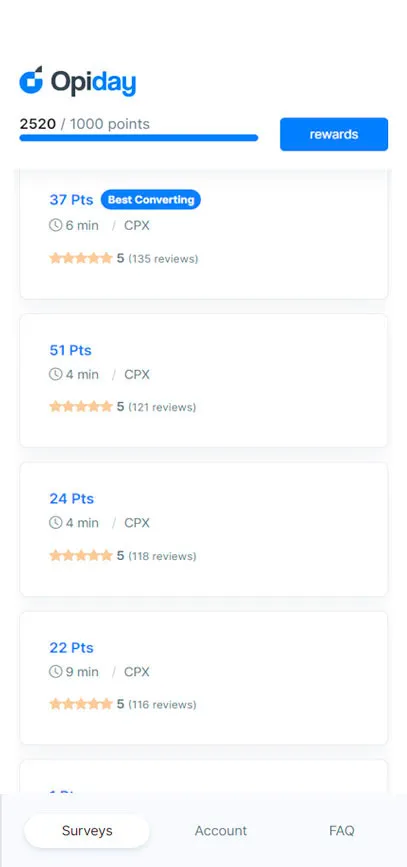This screenshot has width=407, height=867.
Task: Click star rating of 118 reviews survey
Action: [x=81, y=556]
